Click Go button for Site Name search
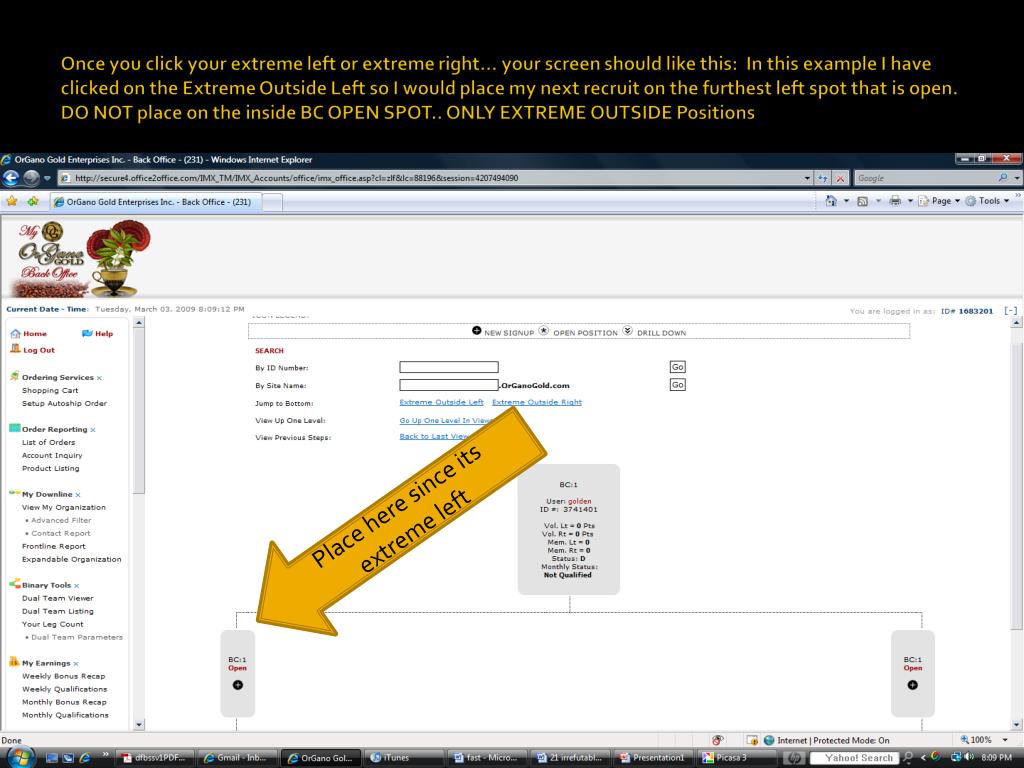The width and height of the screenshot is (1024, 768). pos(677,385)
